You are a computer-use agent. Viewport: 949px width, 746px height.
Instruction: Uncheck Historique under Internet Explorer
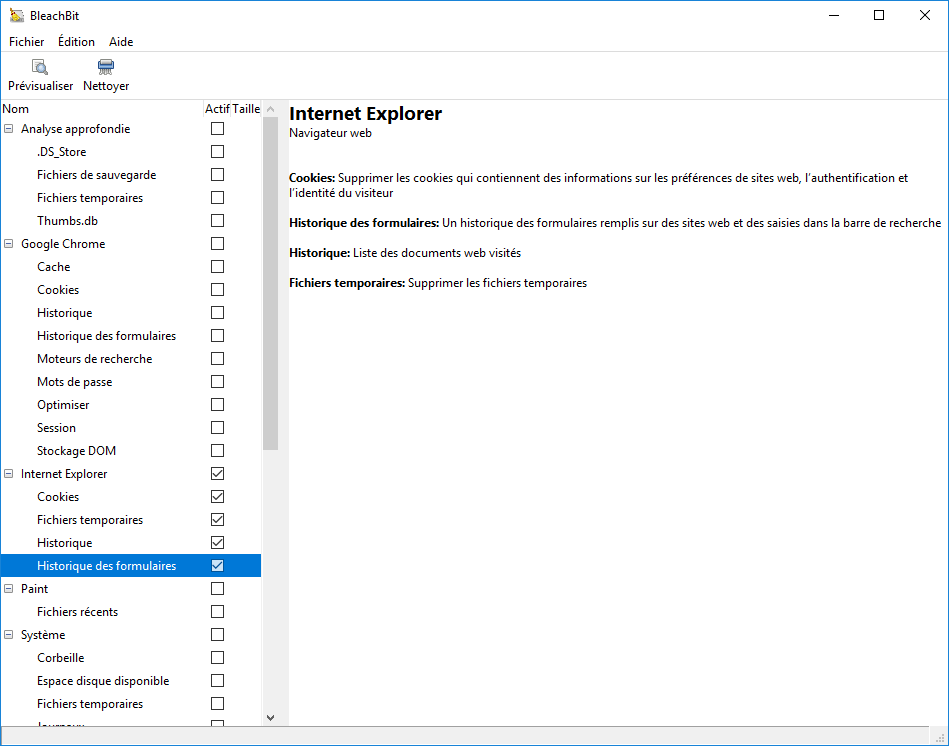tap(217, 543)
